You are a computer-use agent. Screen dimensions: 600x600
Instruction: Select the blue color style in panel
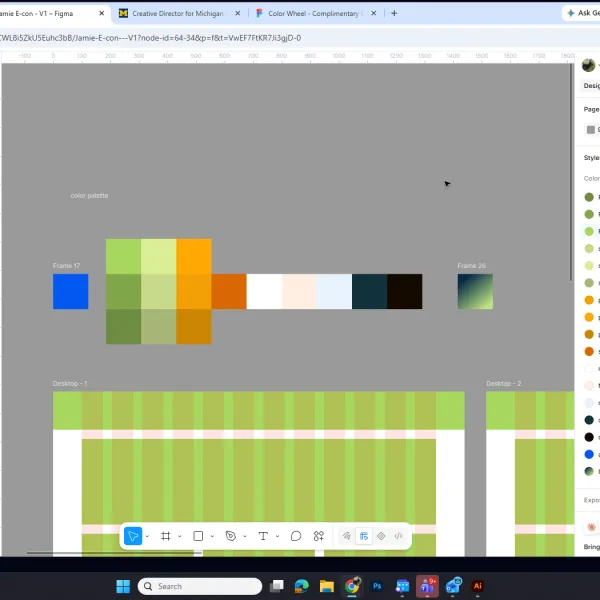589,454
